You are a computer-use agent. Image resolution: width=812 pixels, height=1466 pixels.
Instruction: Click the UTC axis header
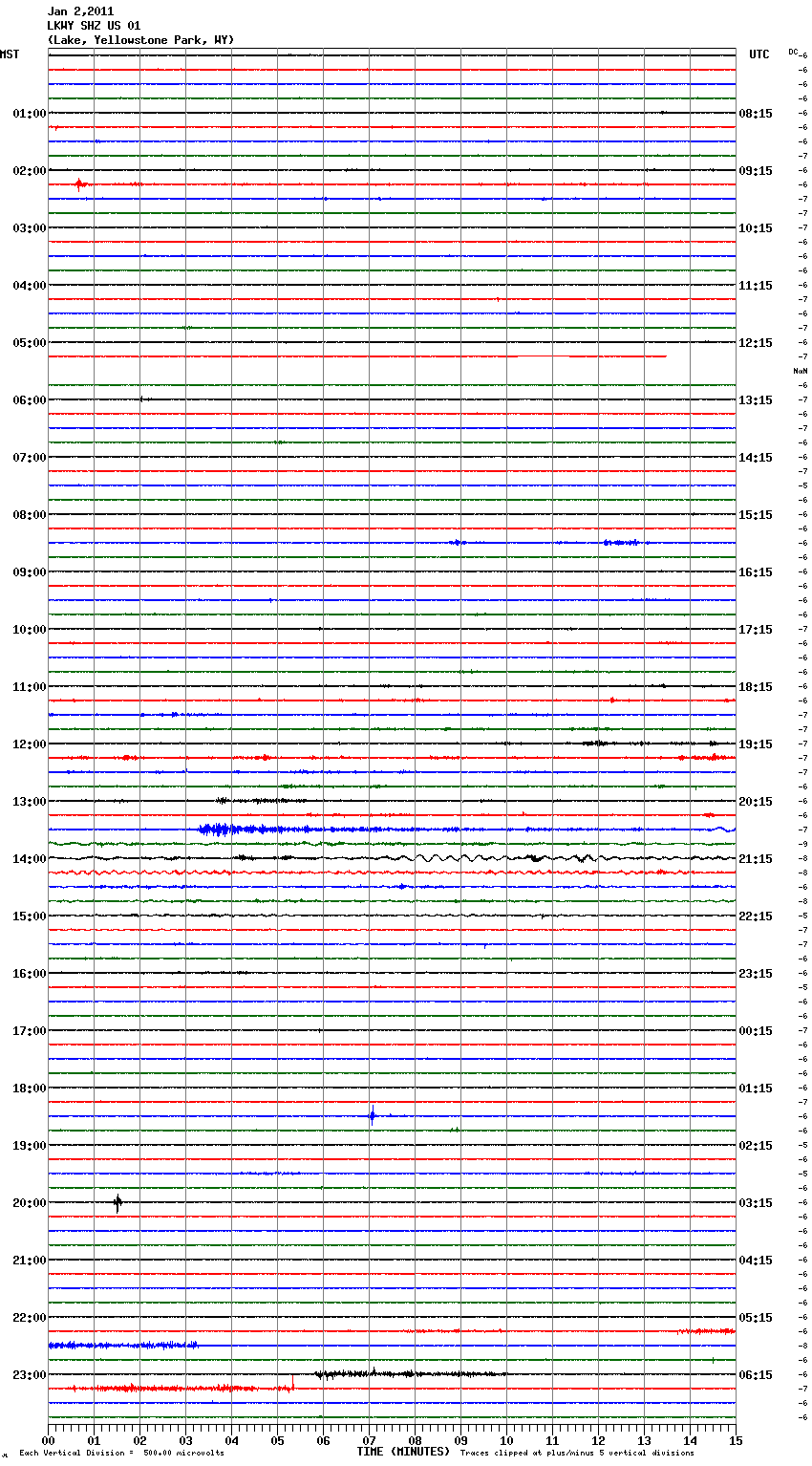coord(759,54)
